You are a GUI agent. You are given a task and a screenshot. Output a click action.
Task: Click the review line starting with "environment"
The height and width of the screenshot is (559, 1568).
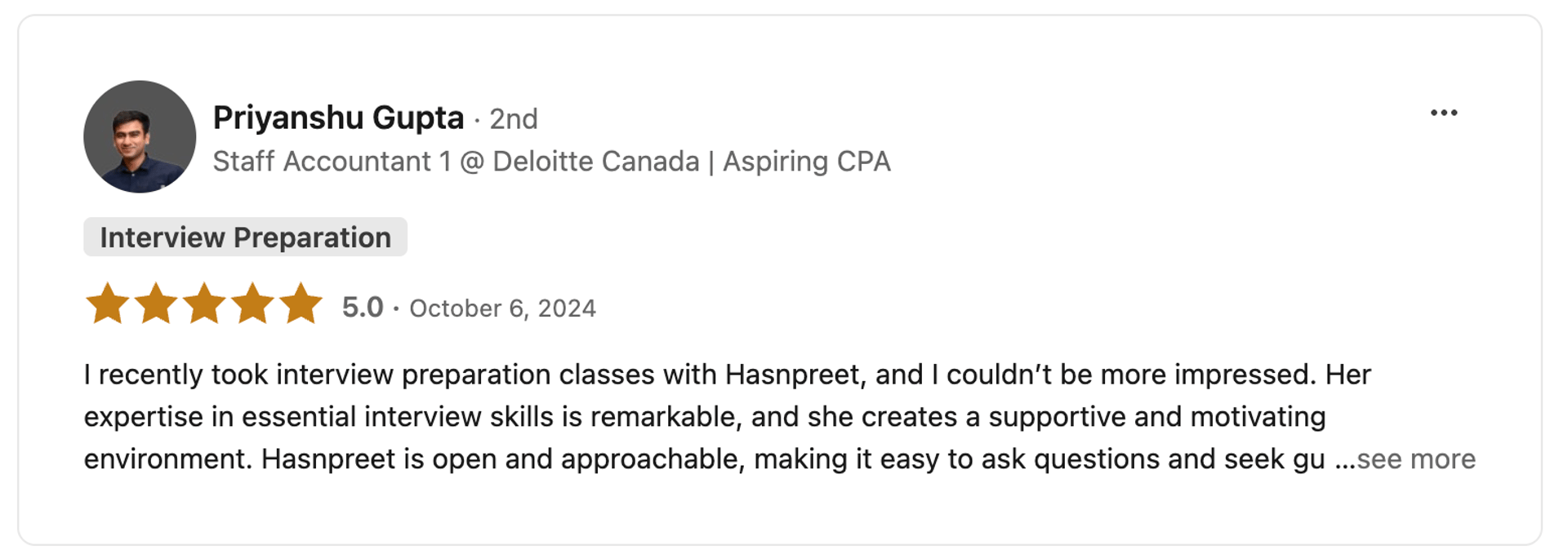coord(704,459)
